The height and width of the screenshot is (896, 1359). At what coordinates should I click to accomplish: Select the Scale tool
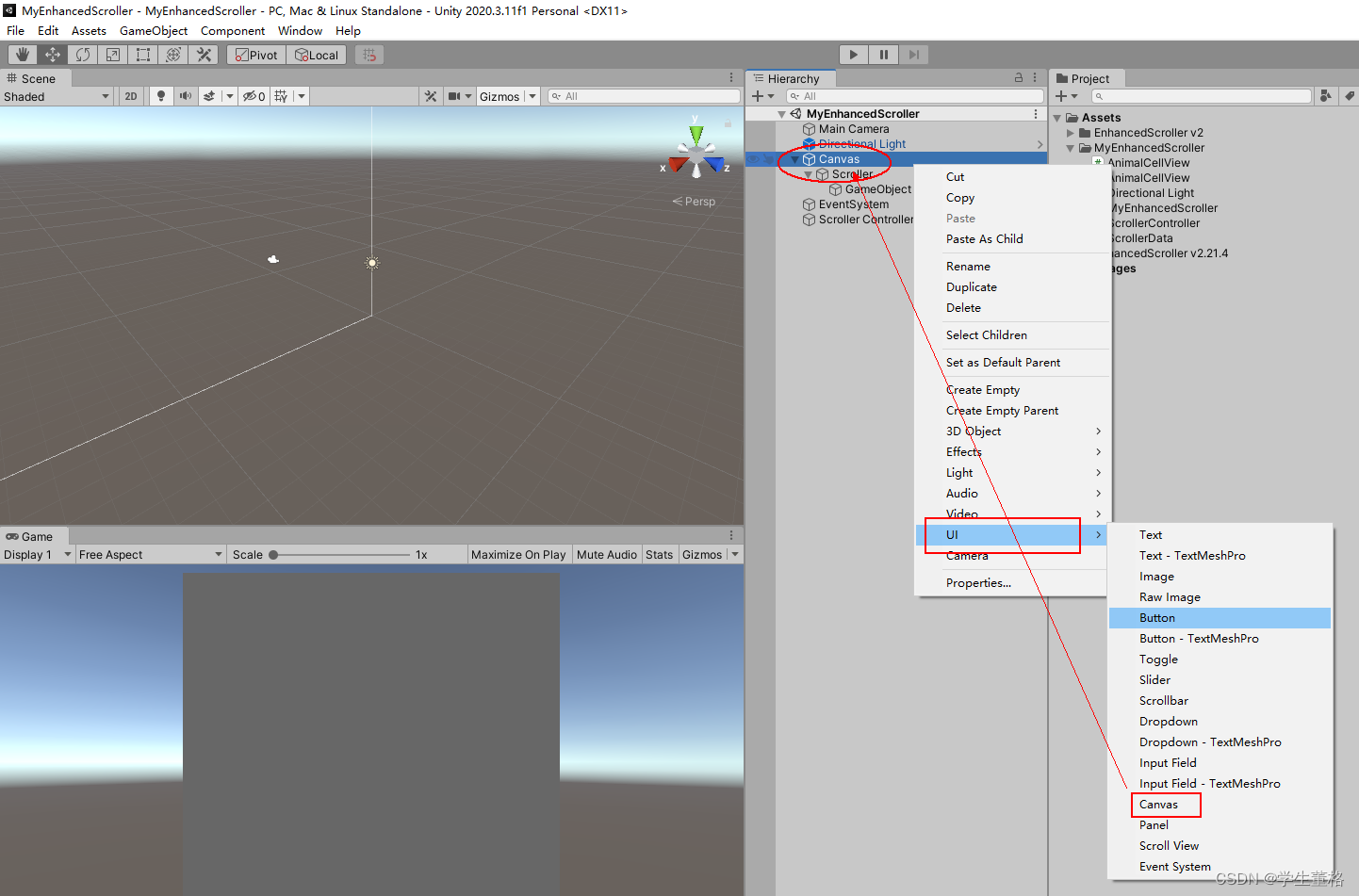tap(112, 54)
